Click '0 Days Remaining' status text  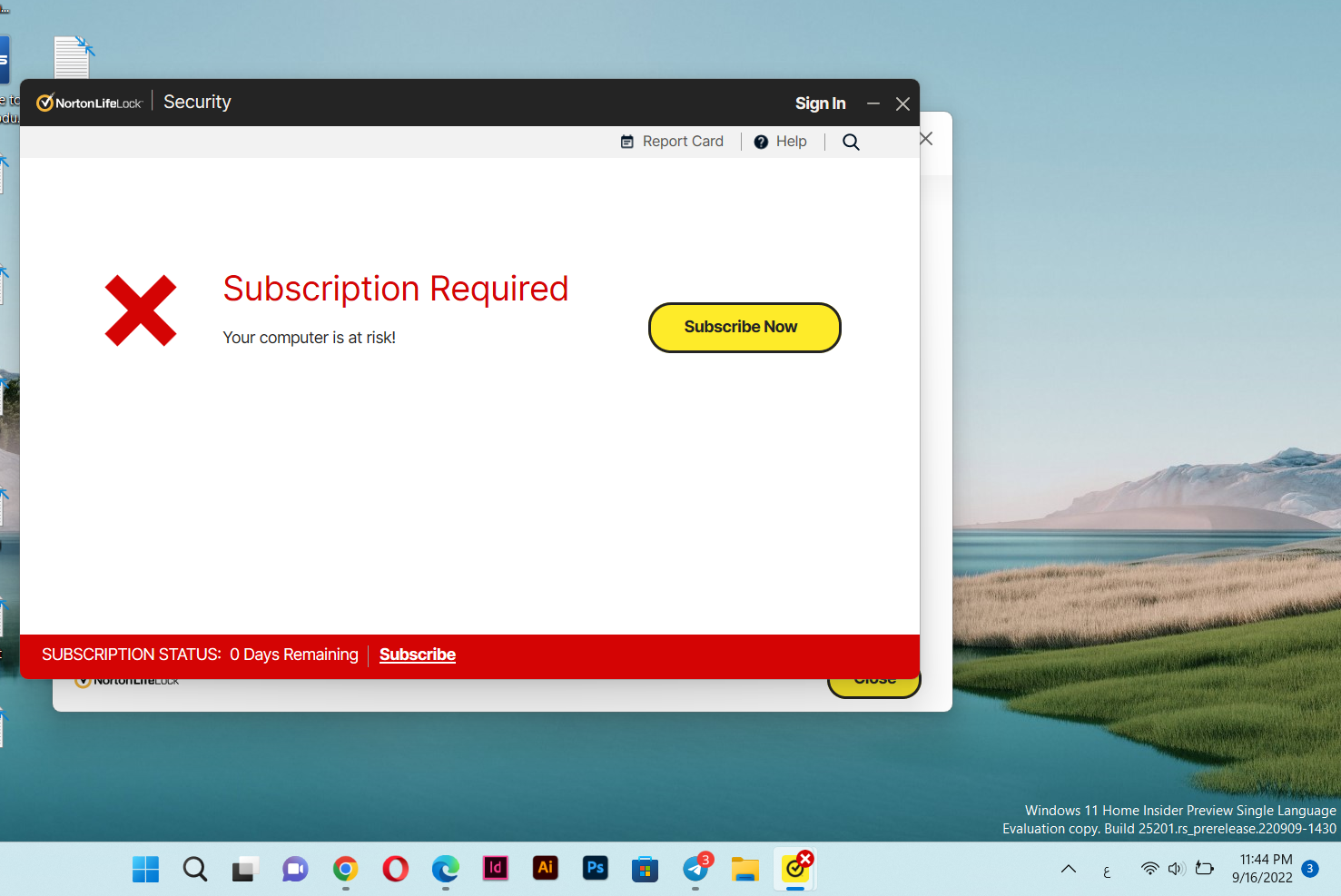294,655
